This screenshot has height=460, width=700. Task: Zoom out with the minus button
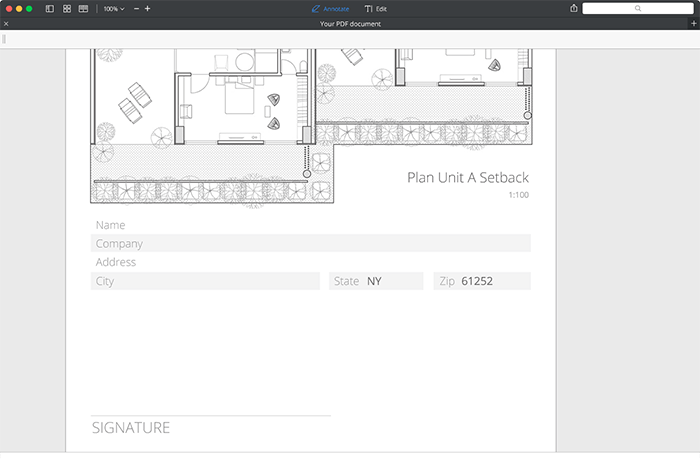coord(137,8)
